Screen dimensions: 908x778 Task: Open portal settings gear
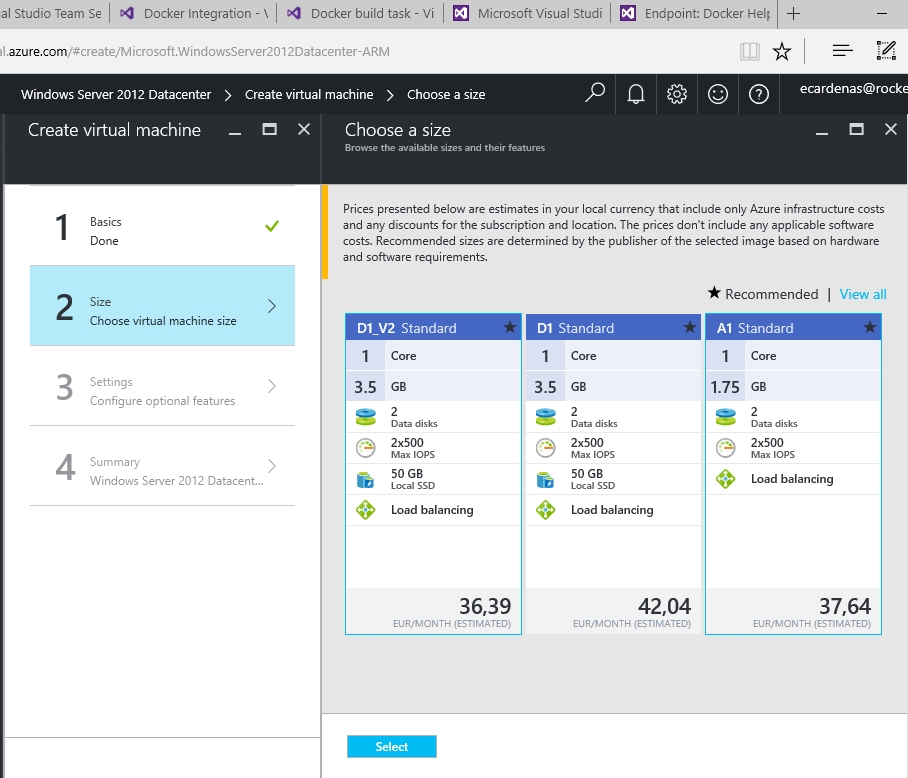[676, 94]
